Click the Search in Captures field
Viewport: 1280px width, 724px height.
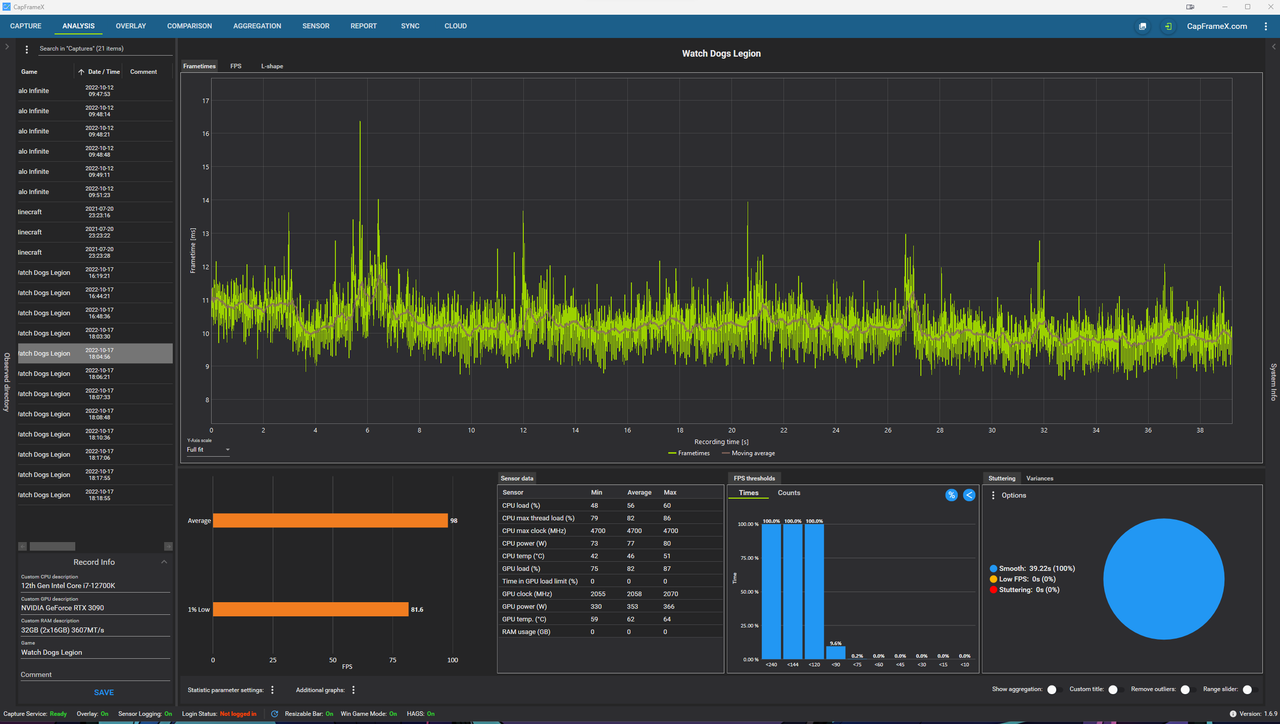pos(104,49)
